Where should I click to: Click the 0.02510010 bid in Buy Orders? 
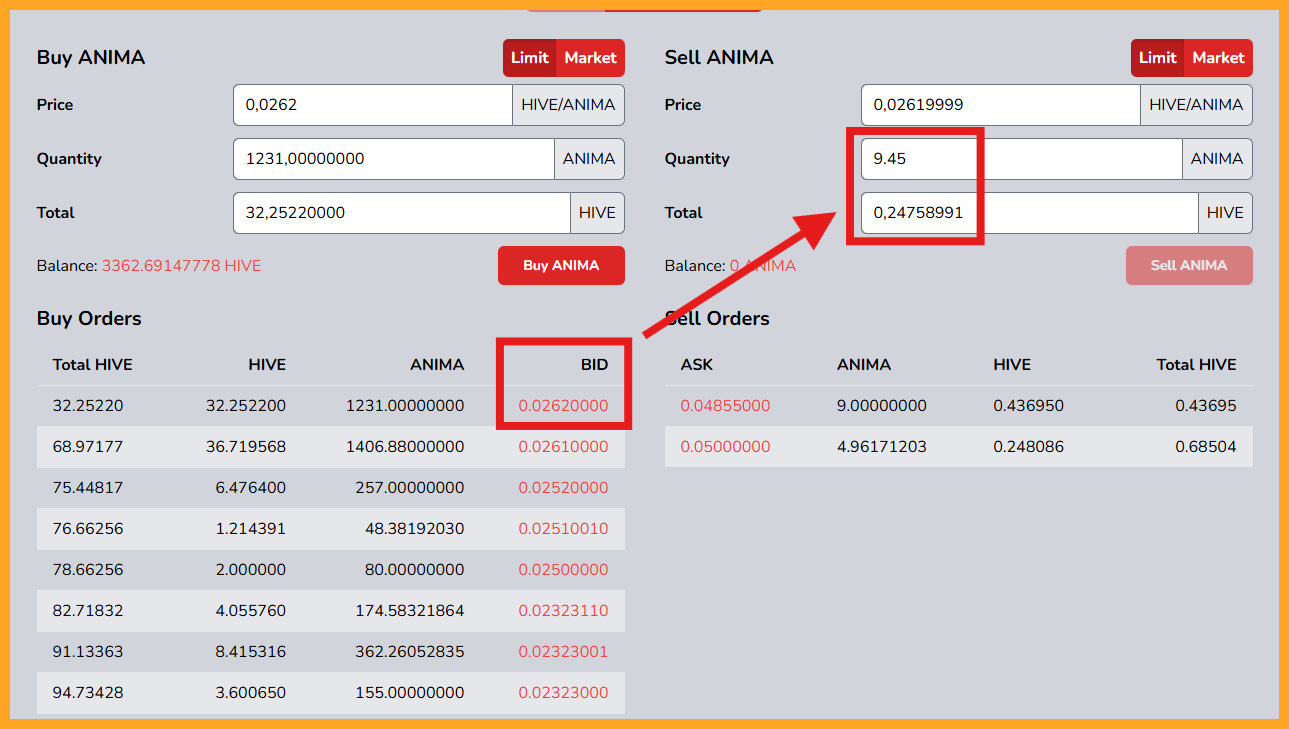coord(563,529)
